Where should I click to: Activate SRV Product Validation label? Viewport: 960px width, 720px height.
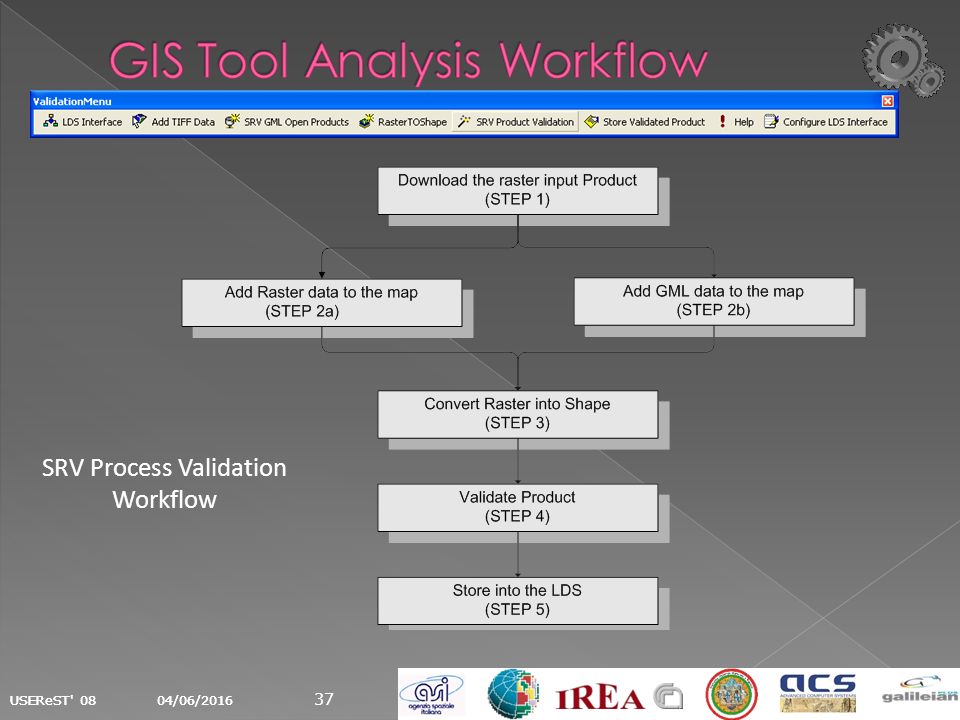click(525, 122)
